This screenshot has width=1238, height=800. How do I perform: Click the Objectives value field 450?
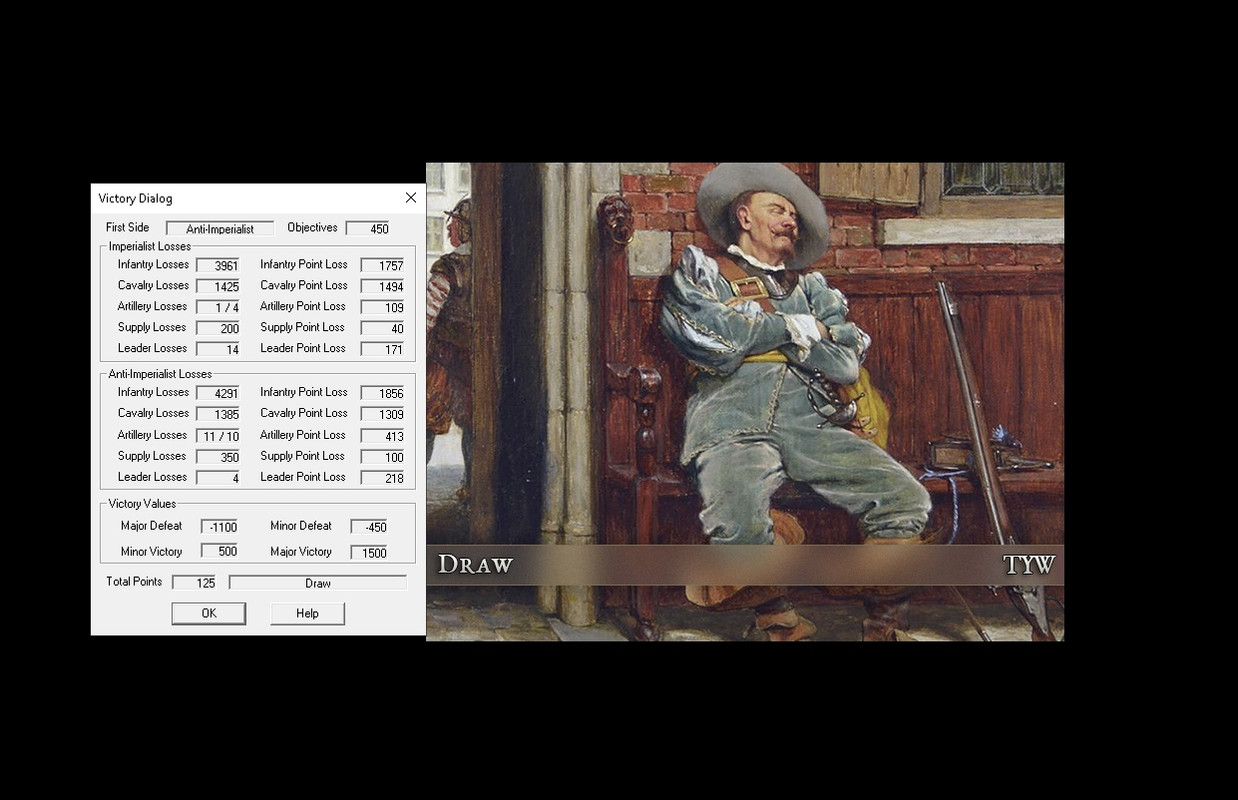point(367,229)
